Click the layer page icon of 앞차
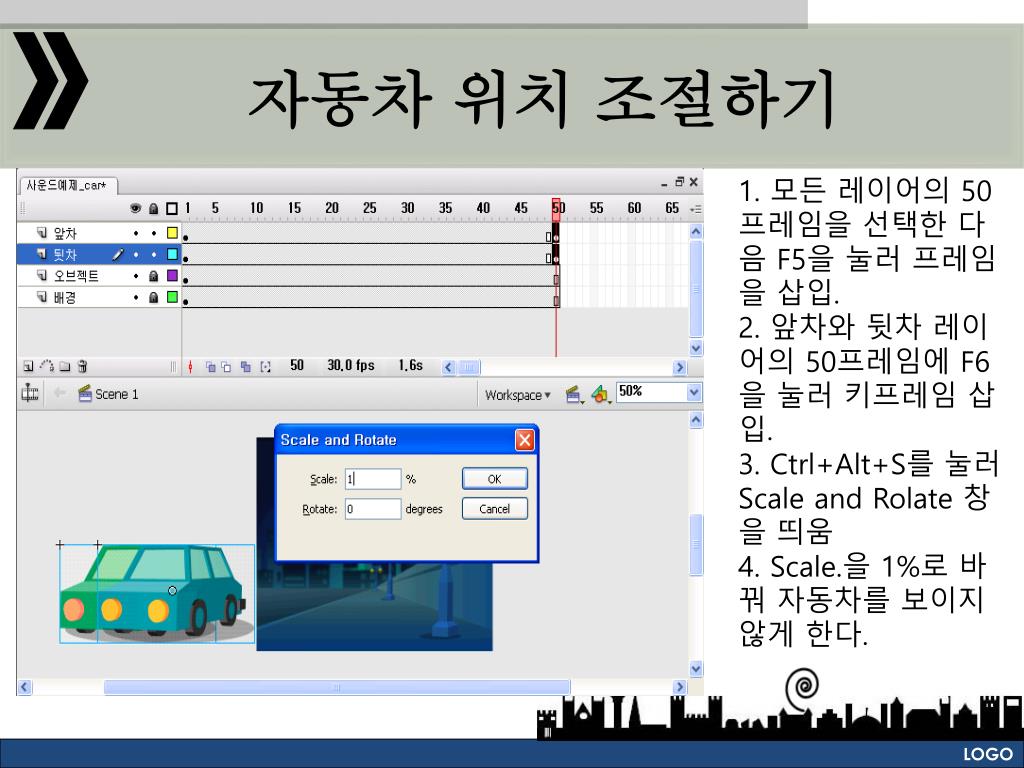Screen dimensions: 1024x768 tap(42, 232)
